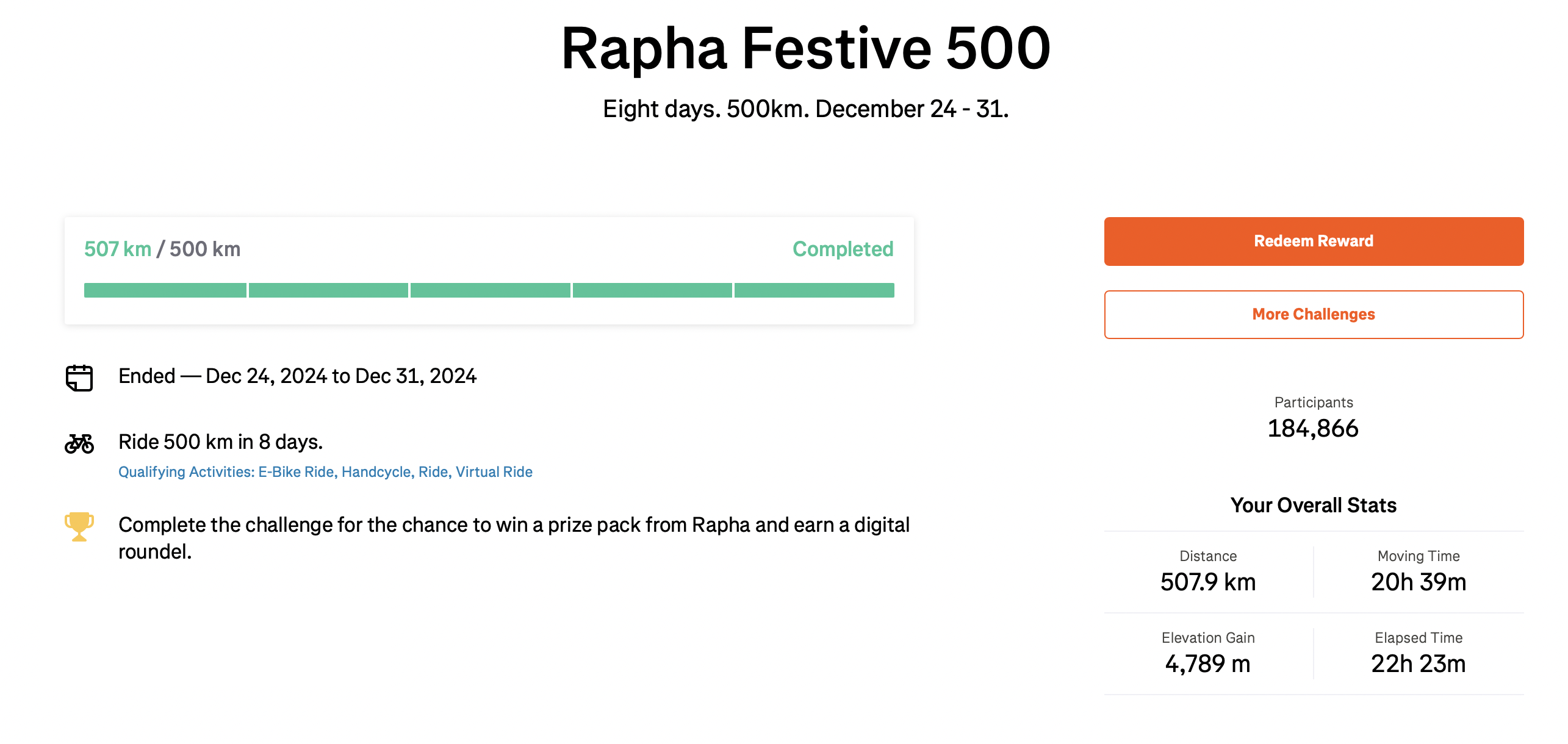Open More Challenges
The width and height of the screenshot is (1568, 744).
tap(1314, 314)
